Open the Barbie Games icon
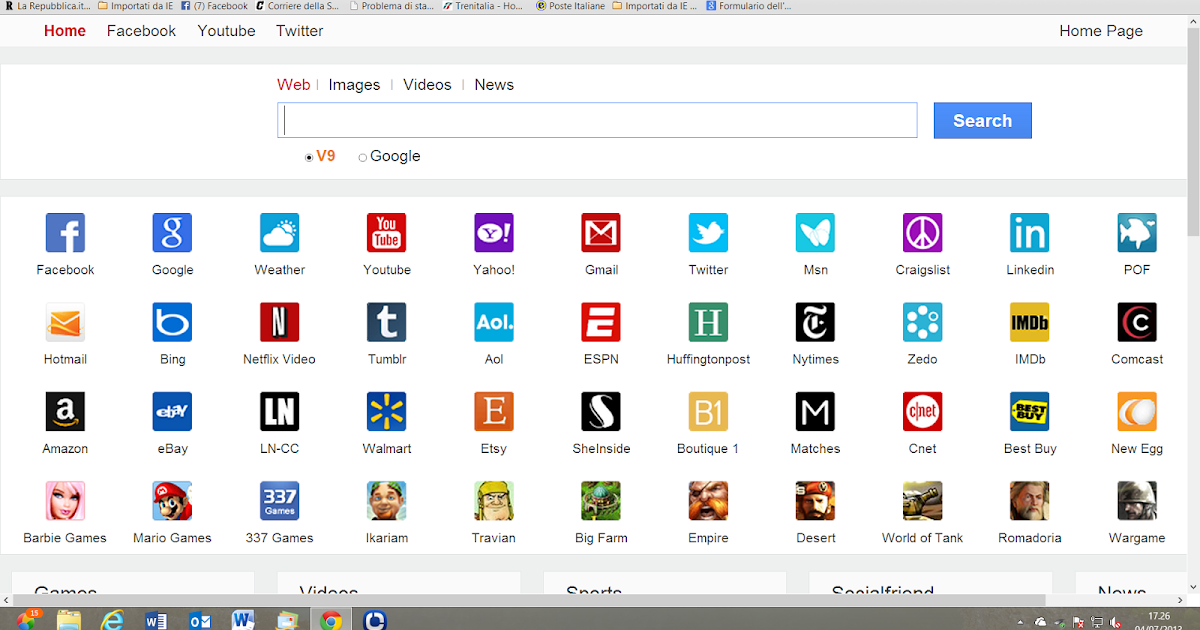The width and height of the screenshot is (1200, 630). click(x=65, y=501)
